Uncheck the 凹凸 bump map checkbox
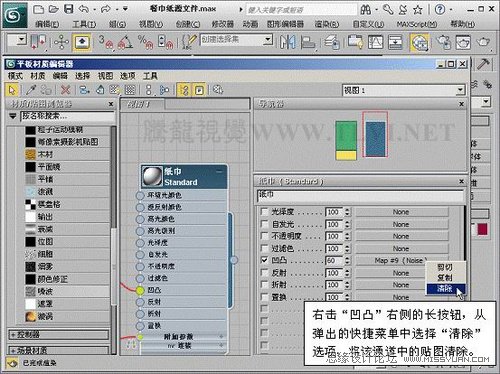The width and height of the screenshot is (500, 374). (264, 260)
